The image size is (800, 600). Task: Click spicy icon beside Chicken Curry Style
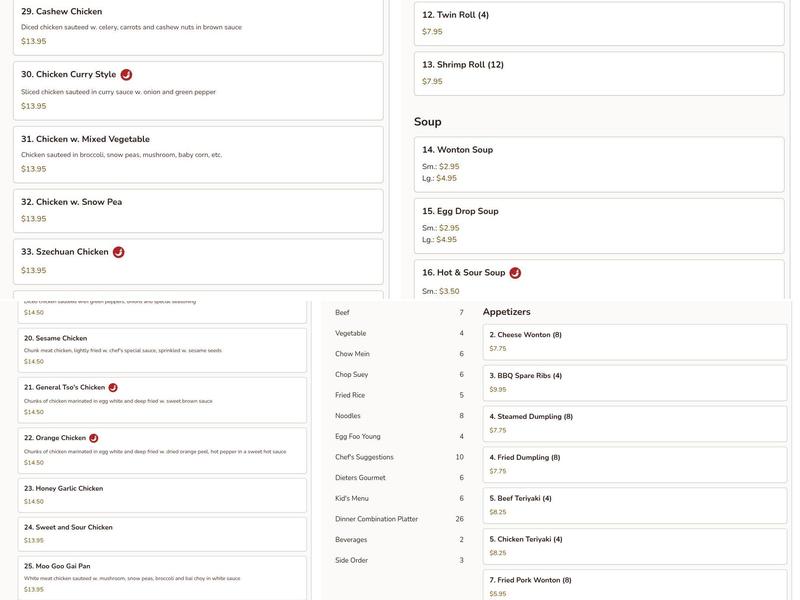126,75
